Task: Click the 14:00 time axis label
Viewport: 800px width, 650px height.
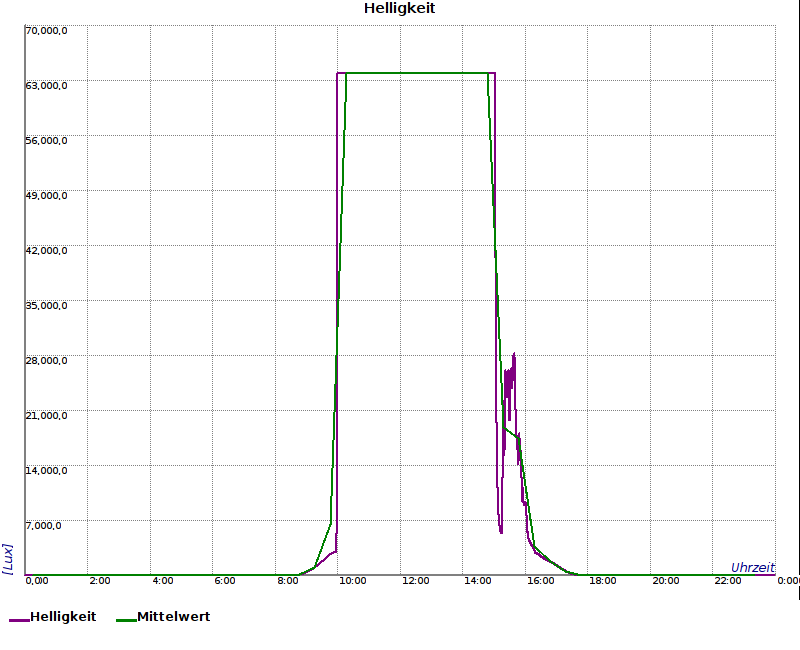Action: point(478,581)
